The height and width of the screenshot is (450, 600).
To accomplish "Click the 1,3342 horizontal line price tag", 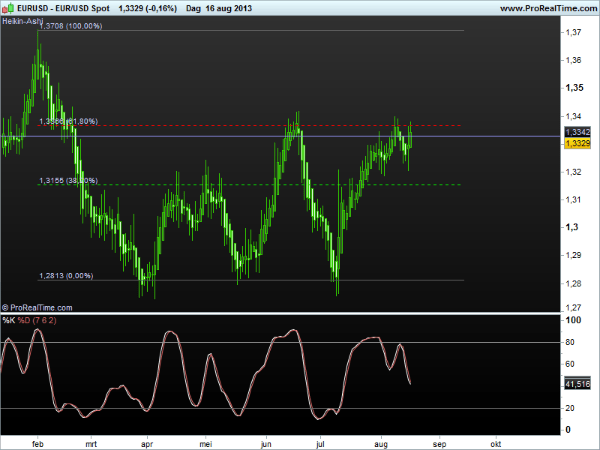I will tap(577, 132).
